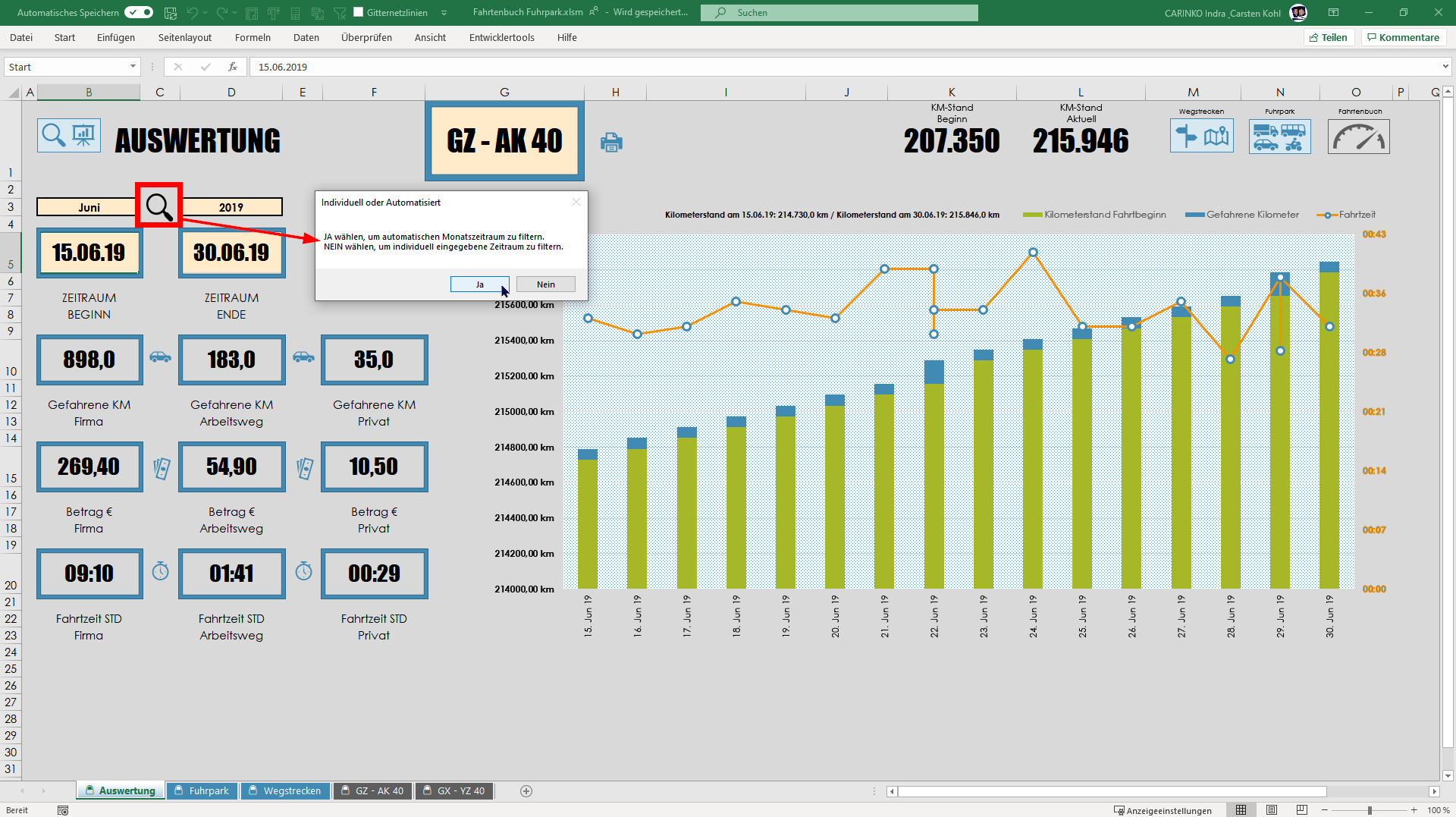
Task: Click the confirm entry checkmark in formula bar
Action: (x=206, y=67)
